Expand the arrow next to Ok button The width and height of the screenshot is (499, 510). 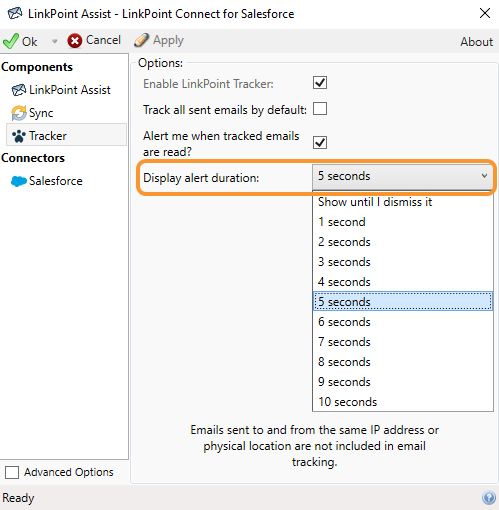54,41
